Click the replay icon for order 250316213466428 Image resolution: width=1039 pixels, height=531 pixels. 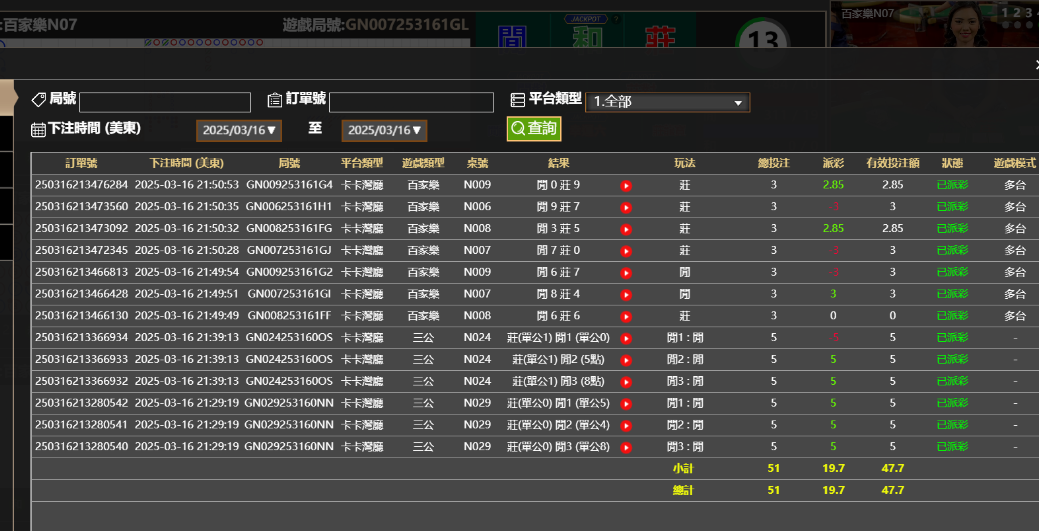pyautogui.click(x=626, y=295)
